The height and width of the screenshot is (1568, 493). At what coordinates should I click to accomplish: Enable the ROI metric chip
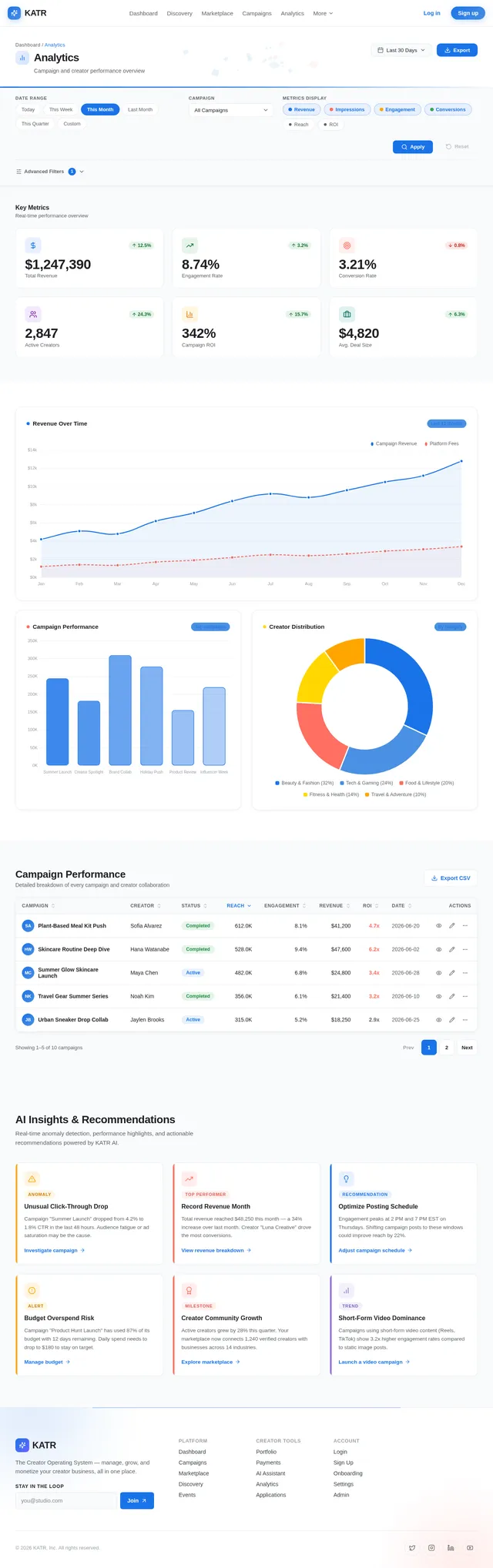coord(330,125)
